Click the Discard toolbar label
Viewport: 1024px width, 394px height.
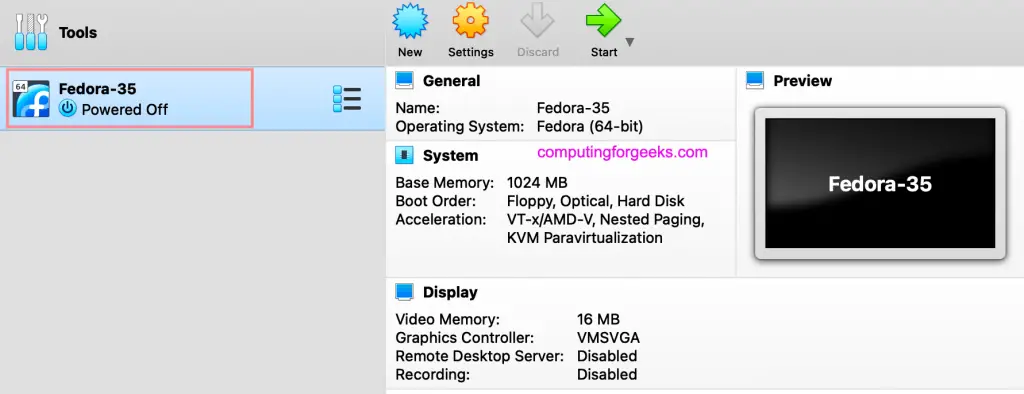[538, 52]
